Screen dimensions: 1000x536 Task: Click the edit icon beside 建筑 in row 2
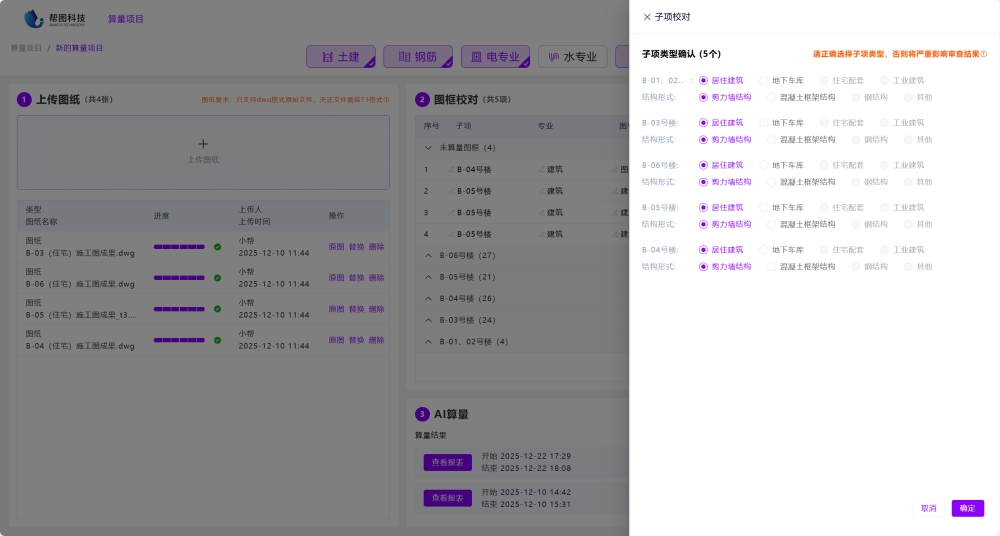541,191
